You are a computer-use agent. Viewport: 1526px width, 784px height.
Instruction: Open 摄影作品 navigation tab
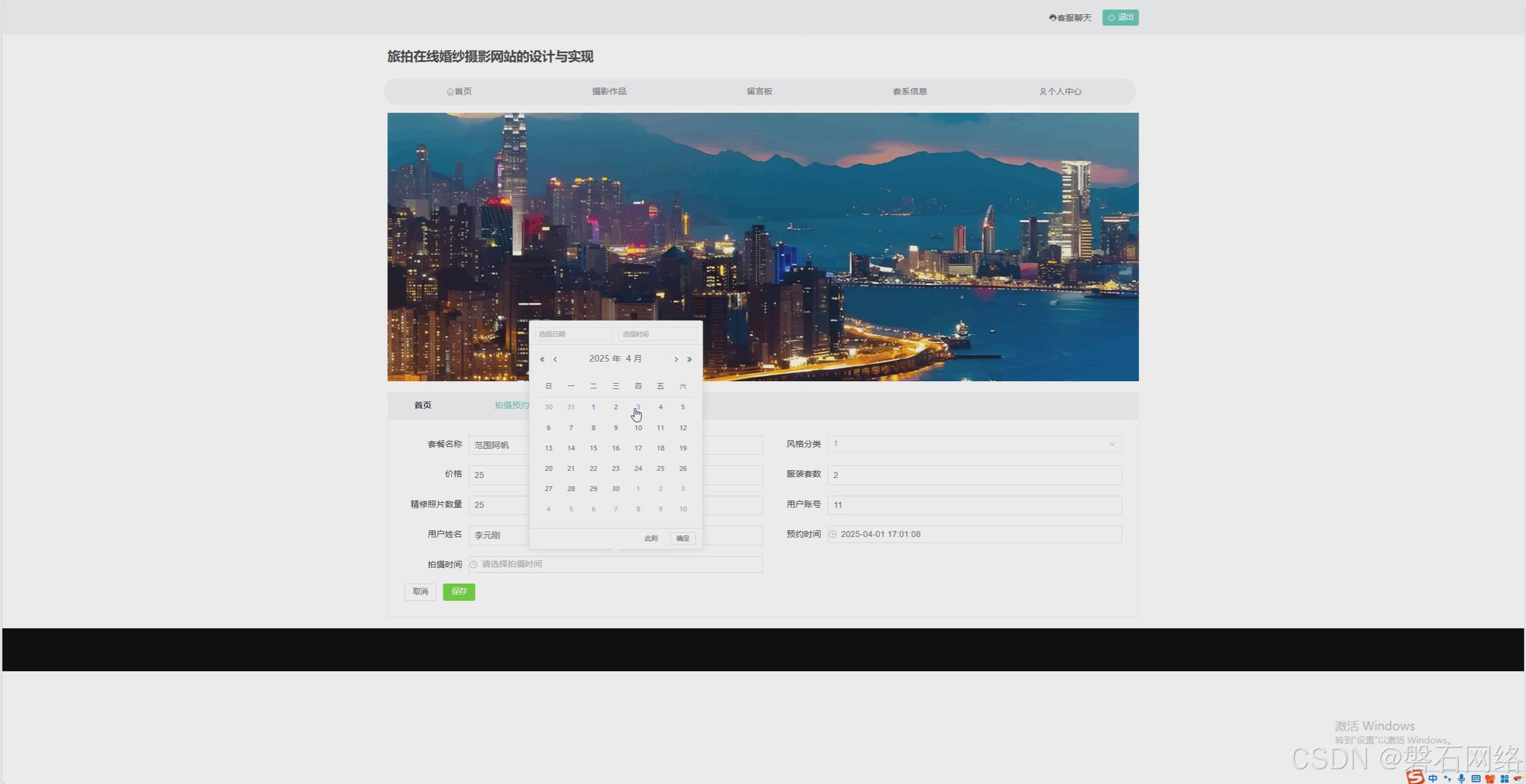[x=609, y=91]
